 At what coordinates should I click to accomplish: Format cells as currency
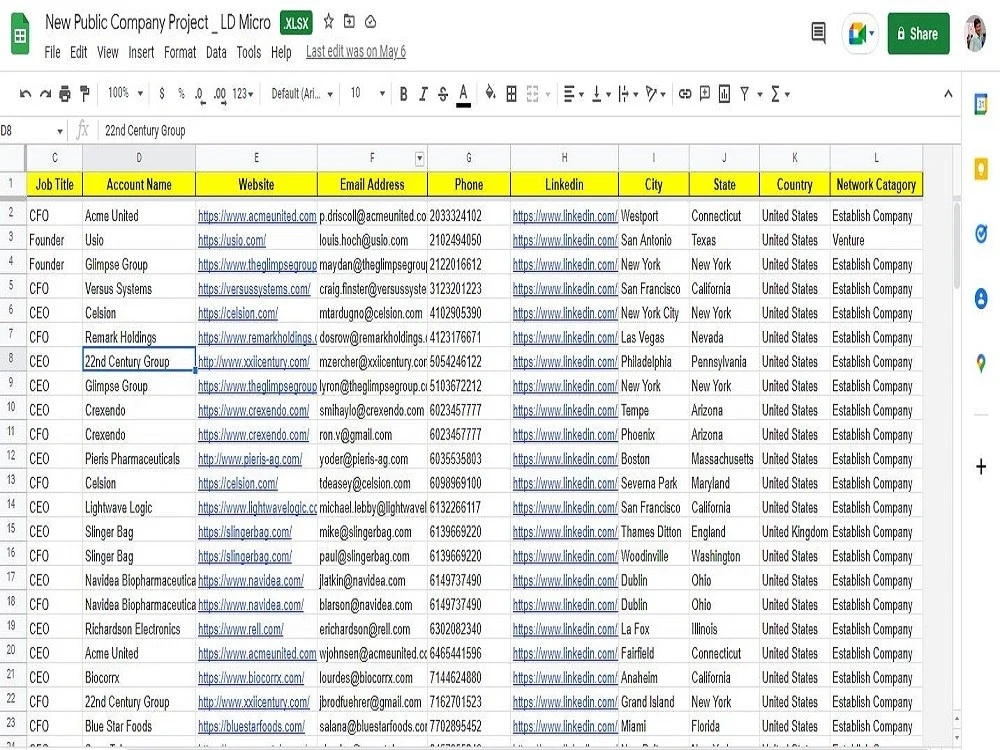coord(162,94)
